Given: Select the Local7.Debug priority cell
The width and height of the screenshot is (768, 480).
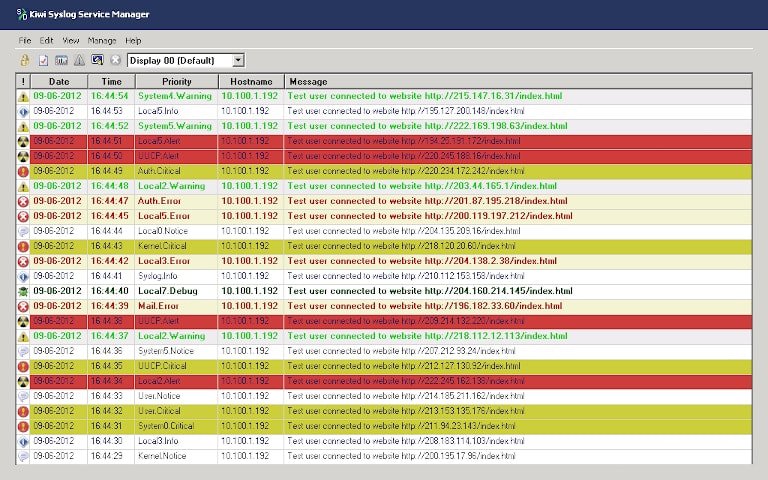Looking at the screenshot, I should 177,291.
